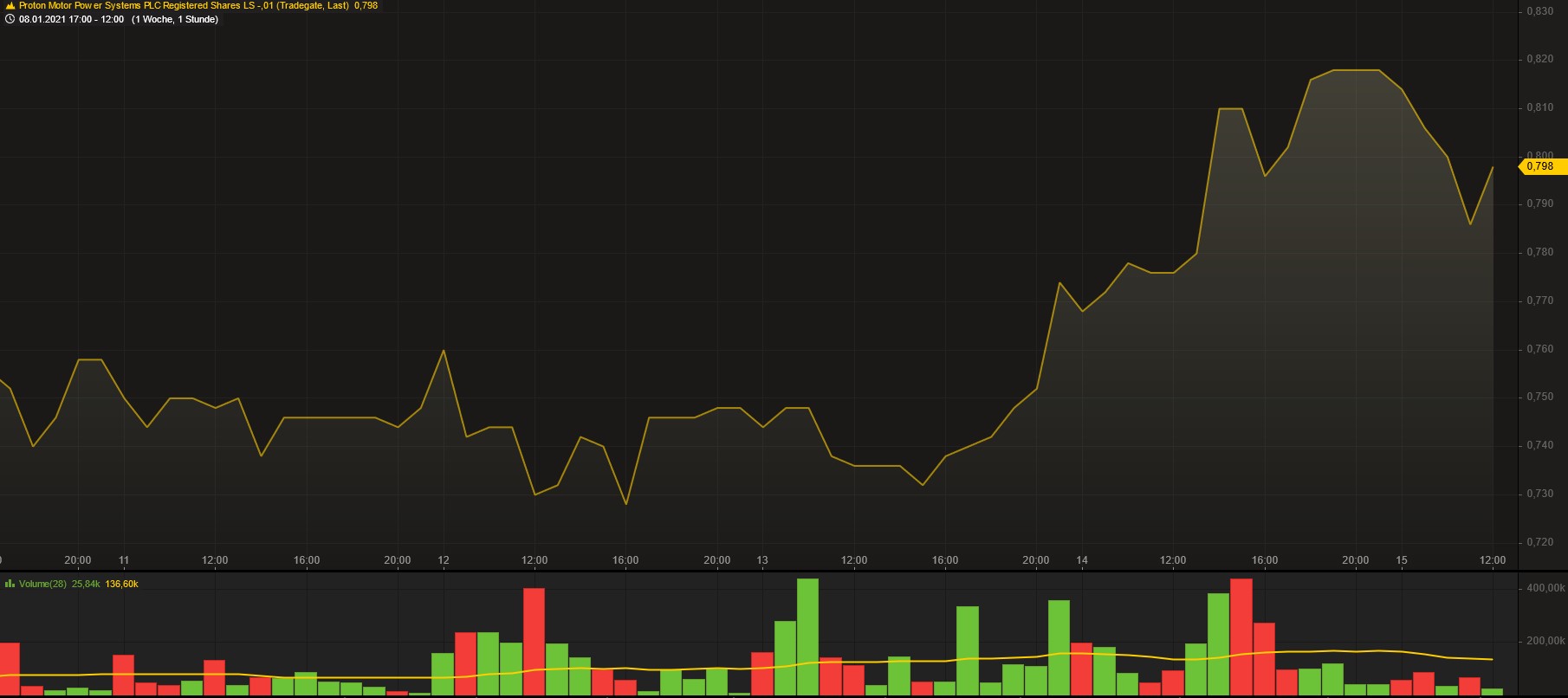Click the 0,770 price axis label

1539,301
